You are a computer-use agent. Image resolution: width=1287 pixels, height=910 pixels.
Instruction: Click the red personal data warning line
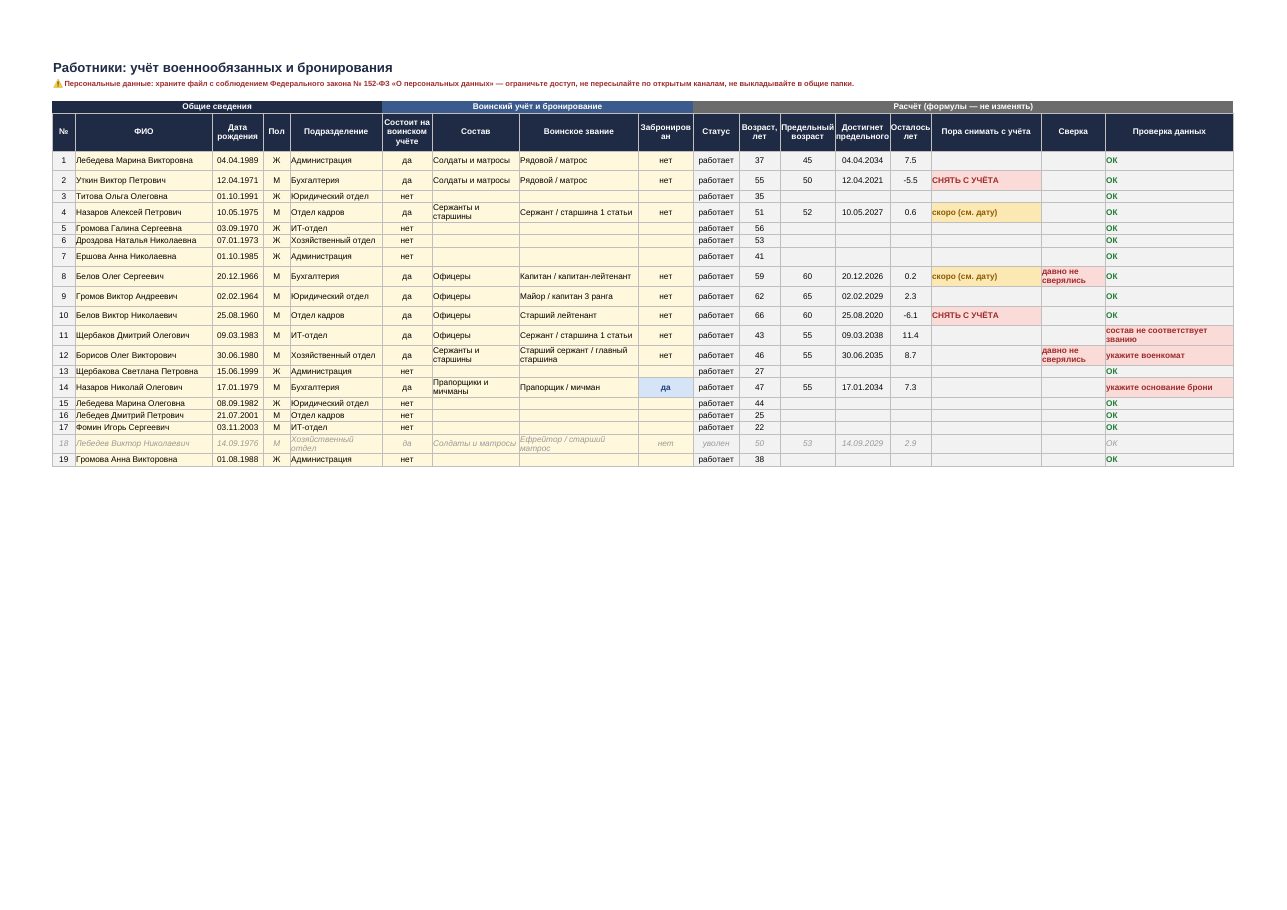[x=453, y=84]
